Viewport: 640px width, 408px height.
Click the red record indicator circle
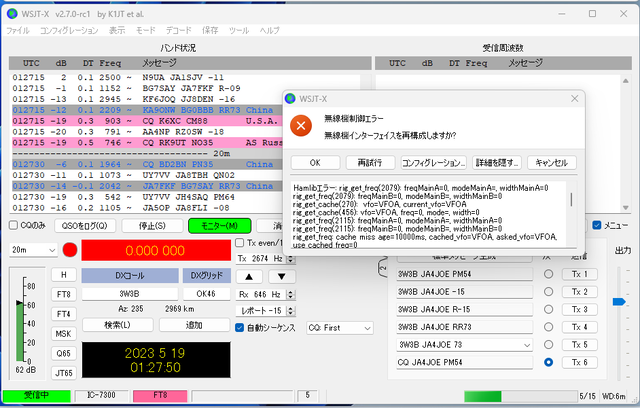[x=70, y=250]
